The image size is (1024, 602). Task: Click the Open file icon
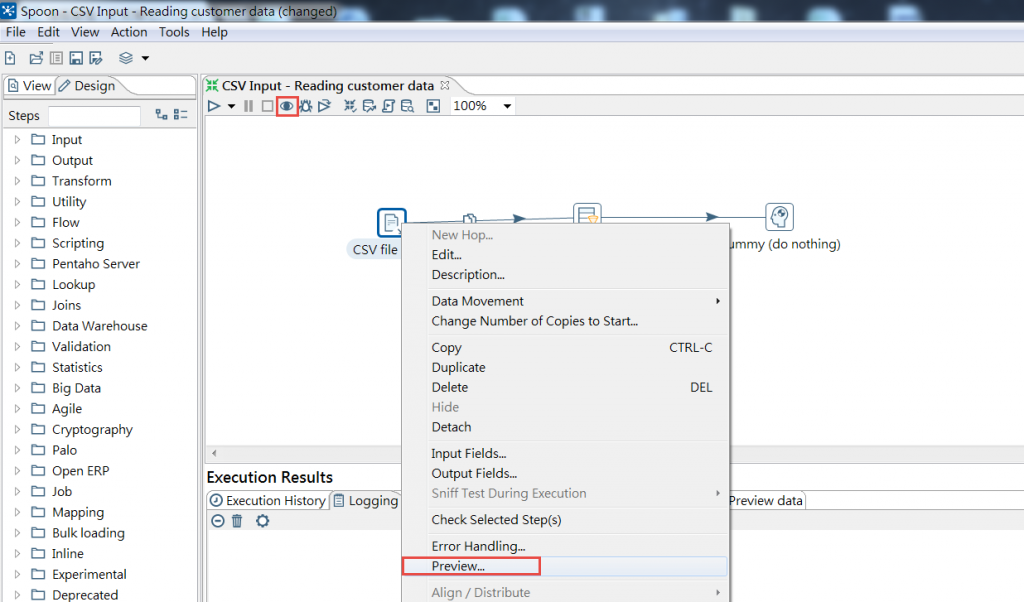point(36,58)
